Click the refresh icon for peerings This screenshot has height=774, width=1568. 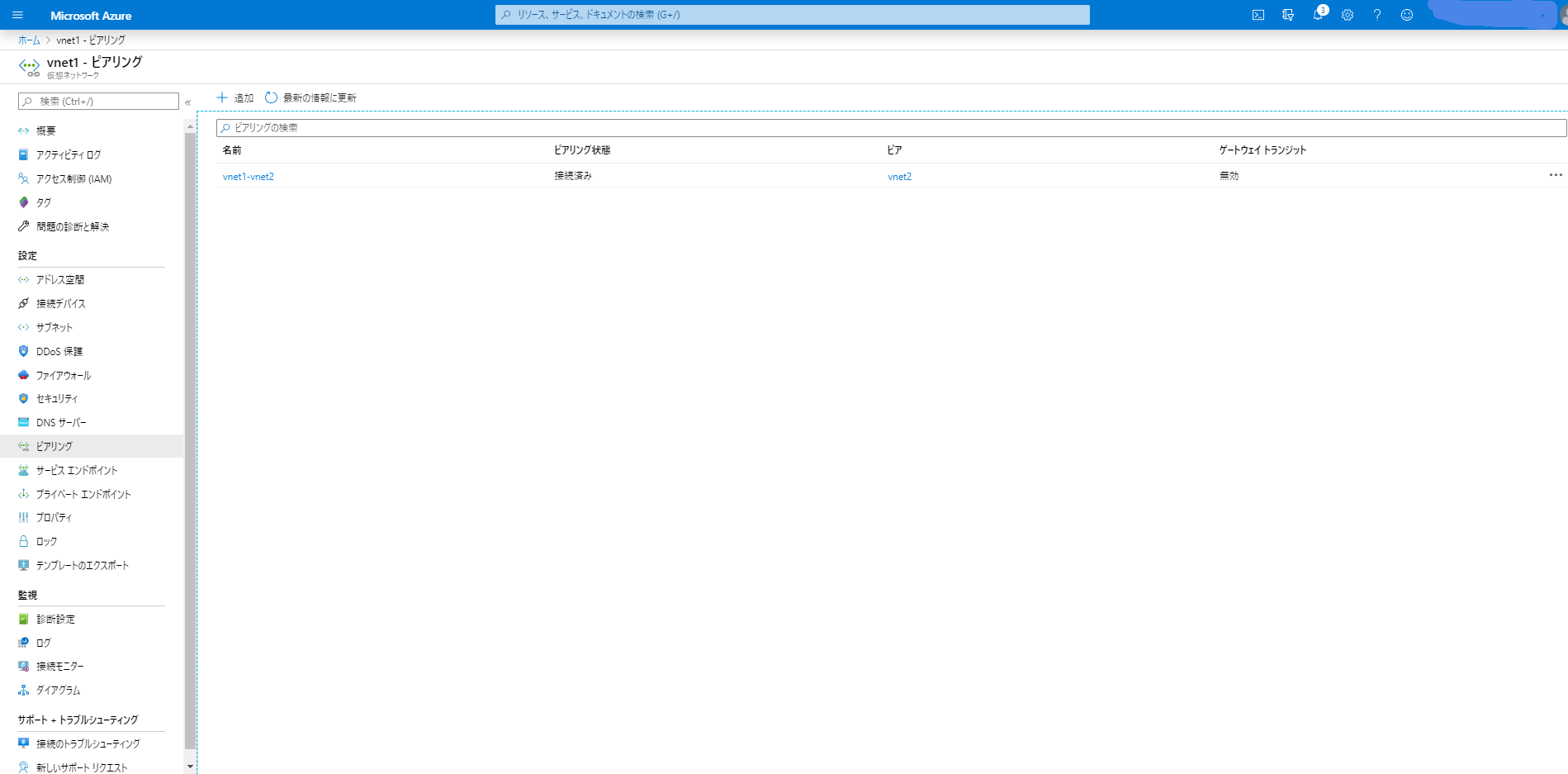coord(271,97)
